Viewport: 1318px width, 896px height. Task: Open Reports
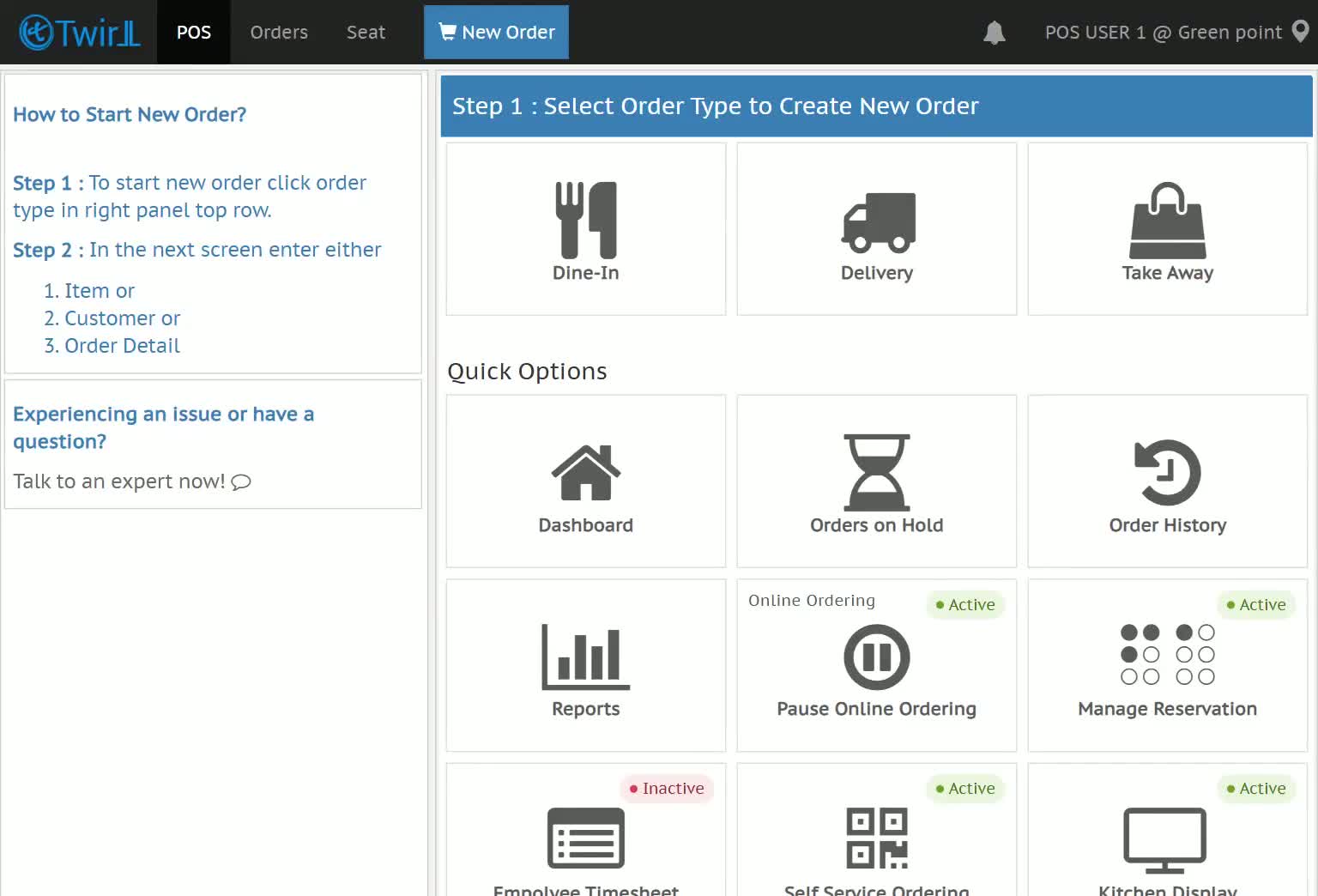pos(586,665)
